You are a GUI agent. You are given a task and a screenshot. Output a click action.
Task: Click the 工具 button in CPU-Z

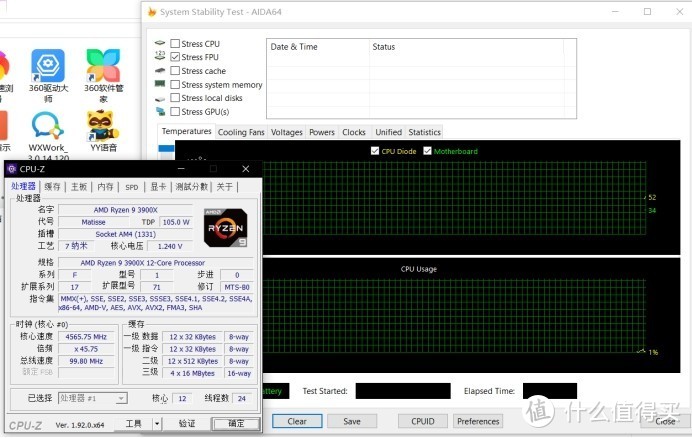pos(133,424)
